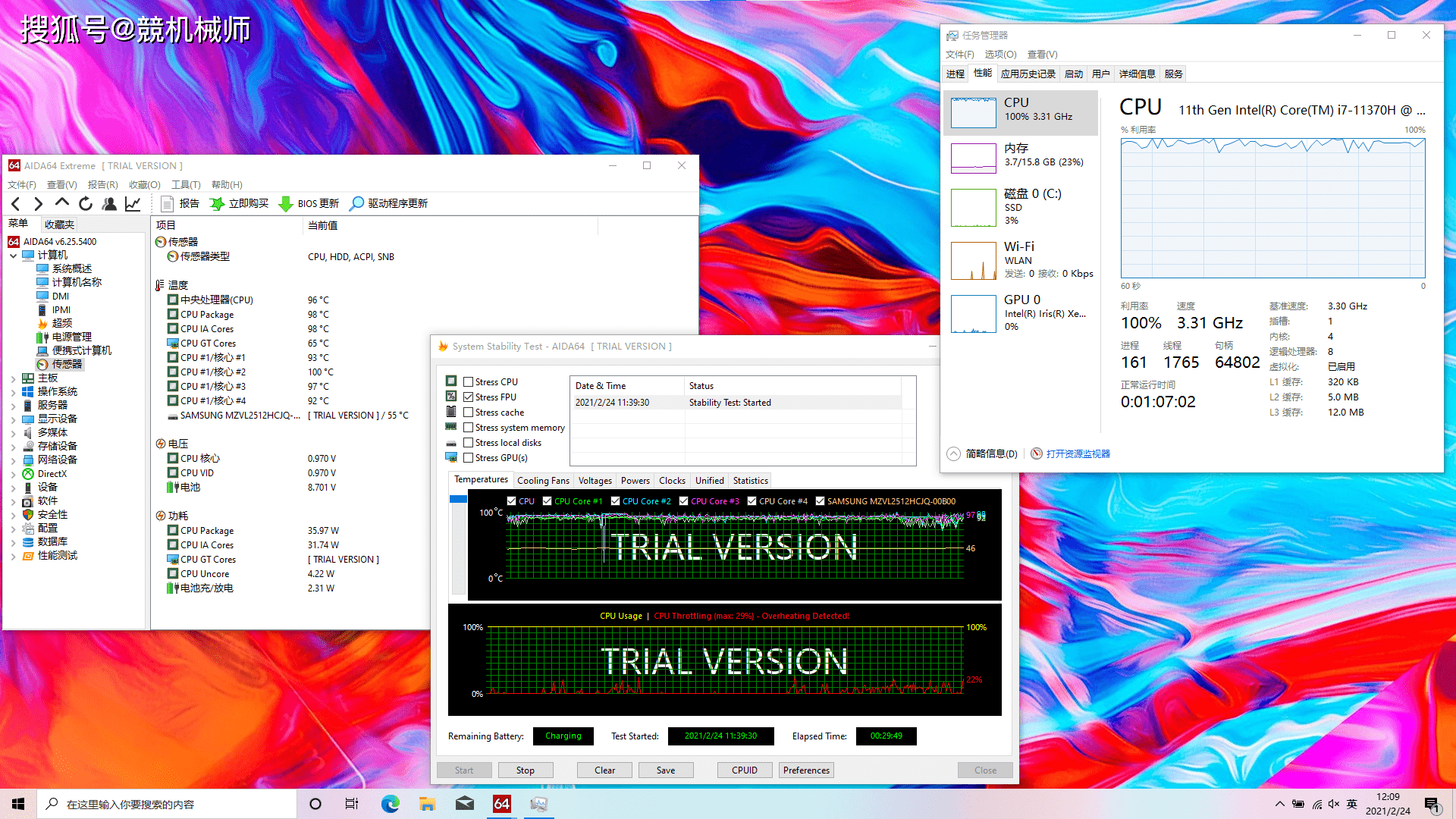
Task: Click the Windows taskbar search box
Action: click(x=167, y=804)
